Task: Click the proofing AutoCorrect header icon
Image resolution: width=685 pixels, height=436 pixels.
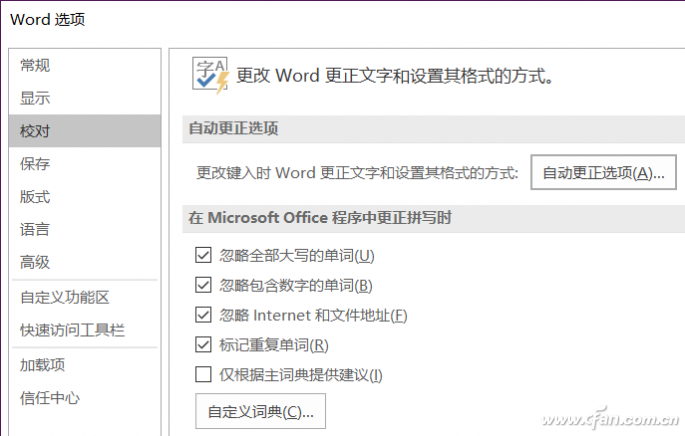Action: click(210, 75)
